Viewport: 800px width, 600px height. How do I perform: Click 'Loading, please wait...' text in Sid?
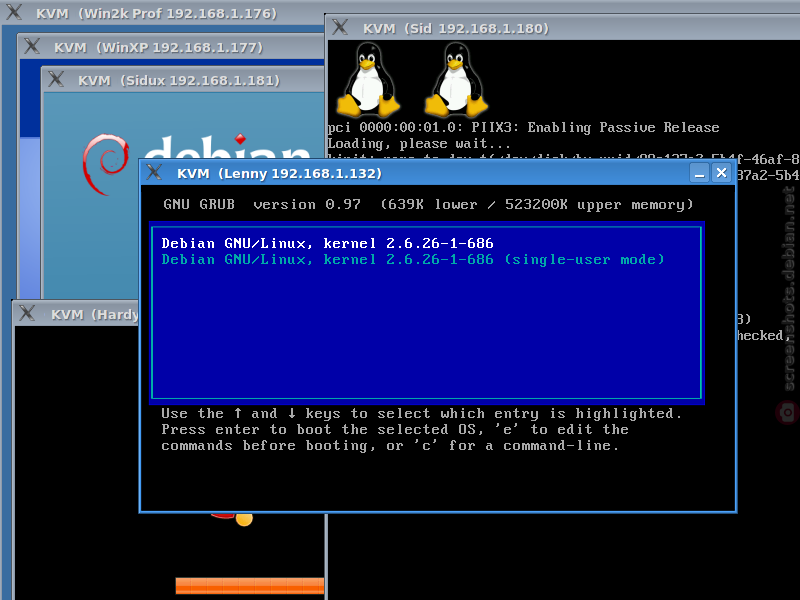(418, 143)
